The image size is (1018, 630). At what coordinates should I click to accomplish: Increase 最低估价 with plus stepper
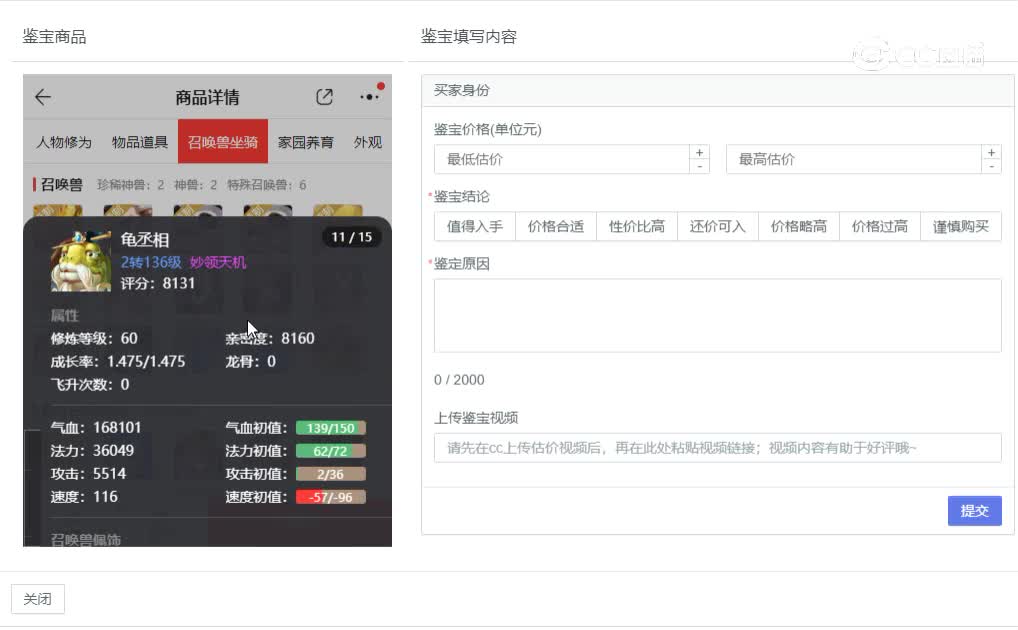pyautogui.click(x=699, y=152)
